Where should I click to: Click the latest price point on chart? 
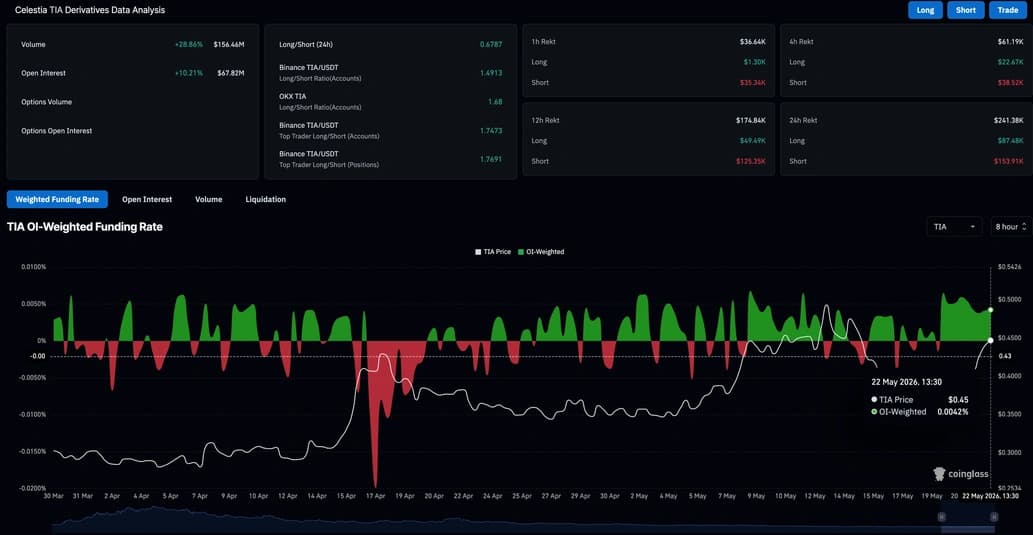990,340
